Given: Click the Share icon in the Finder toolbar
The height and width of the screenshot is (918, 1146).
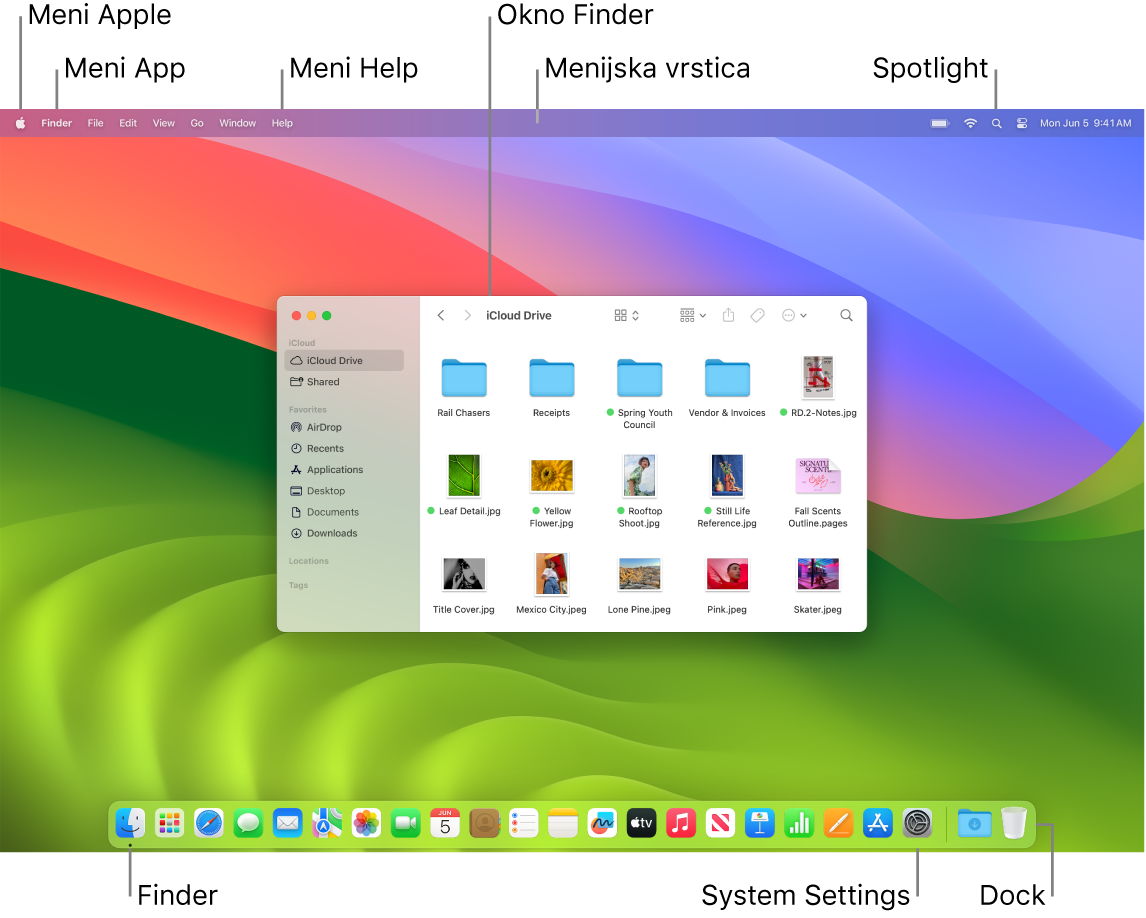Looking at the screenshot, I should point(728,314).
